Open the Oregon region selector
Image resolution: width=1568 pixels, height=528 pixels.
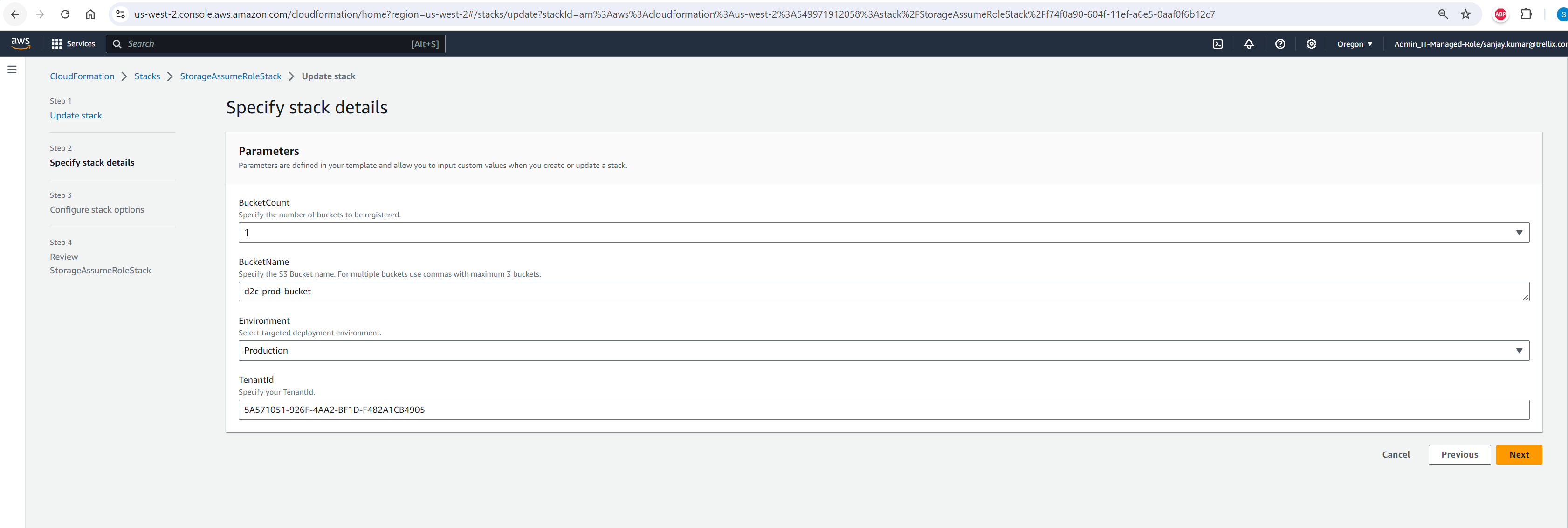[1355, 43]
